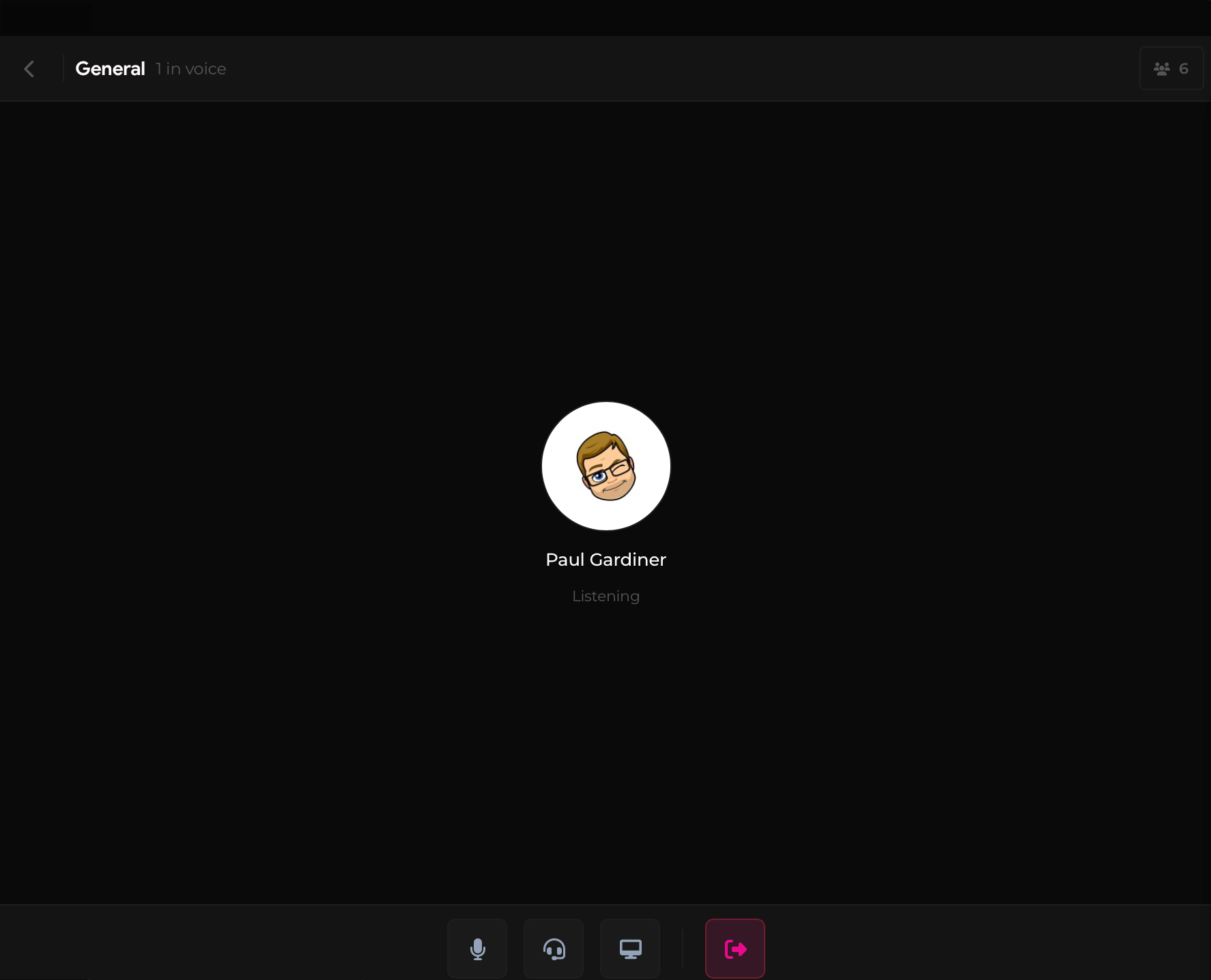Start screen sharing with the monitor icon
Image resolution: width=1211 pixels, height=980 pixels.
pos(630,949)
